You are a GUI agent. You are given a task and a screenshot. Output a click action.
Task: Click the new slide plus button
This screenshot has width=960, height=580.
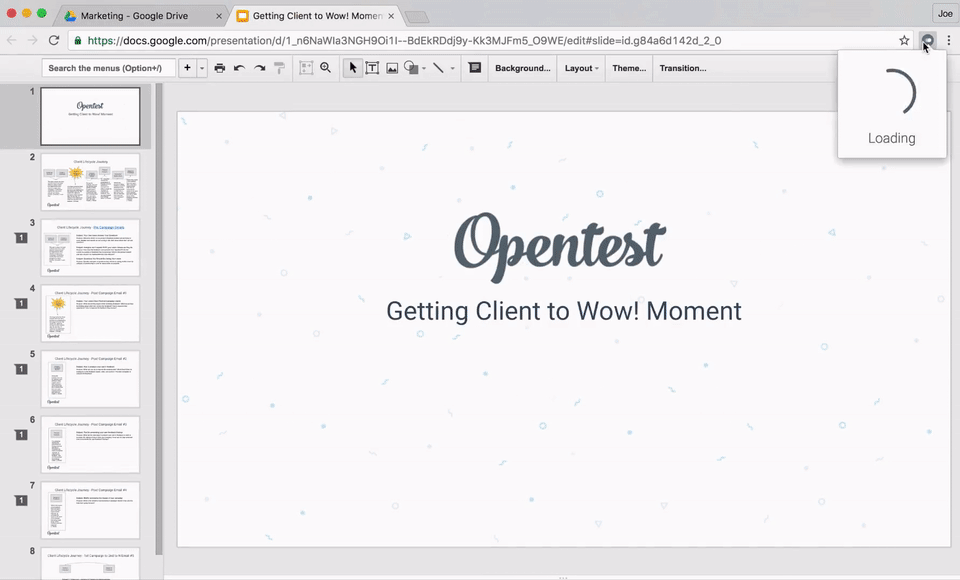[x=187, y=68]
